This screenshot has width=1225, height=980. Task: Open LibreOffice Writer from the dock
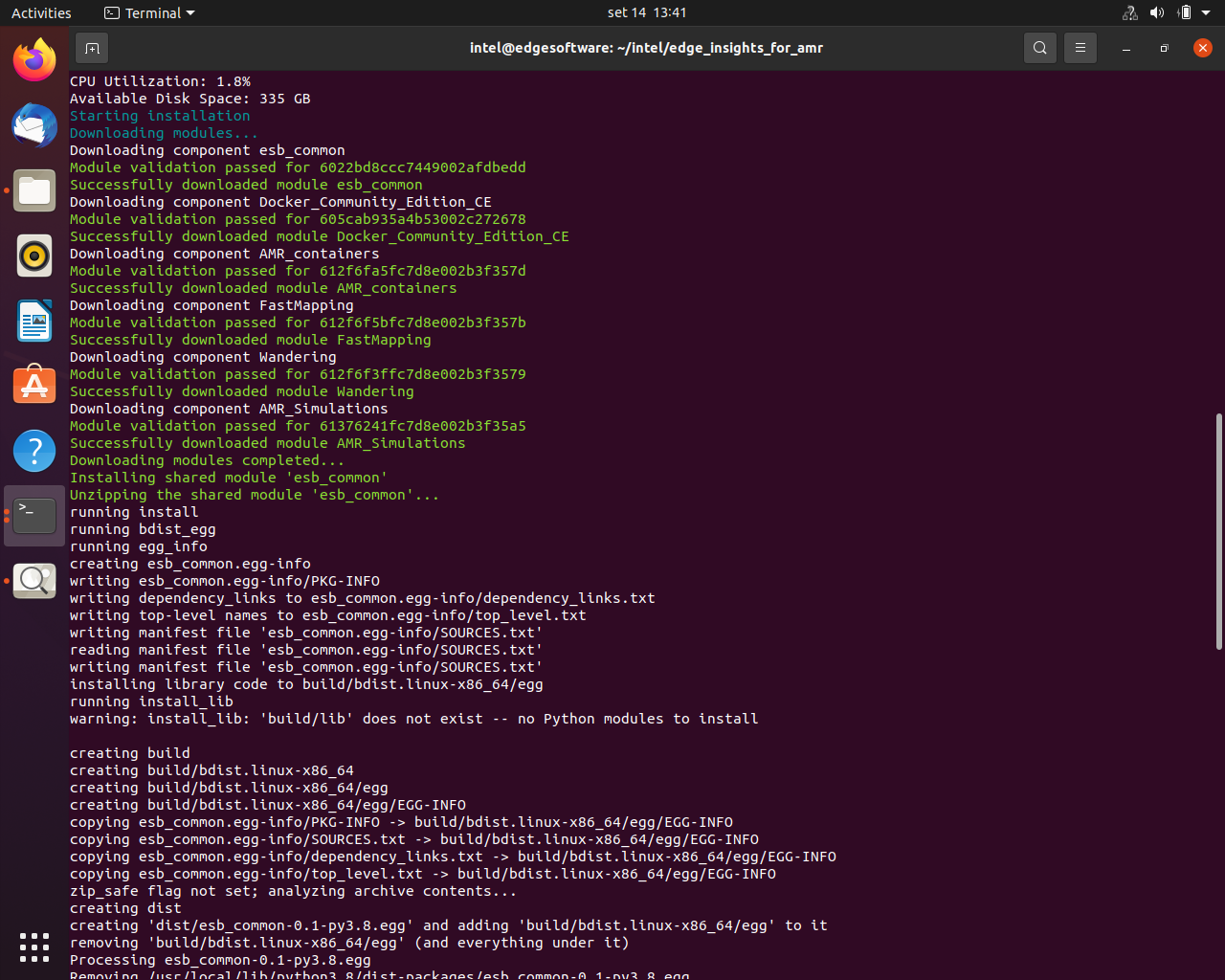34,321
